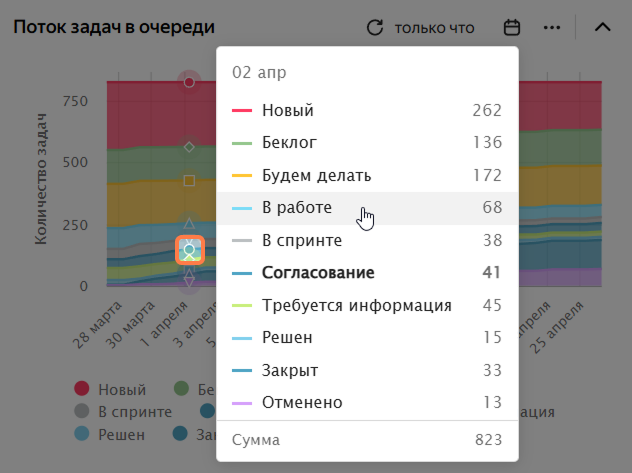Select the В работе row in the tooltip
Screen dimensions: 632x473
coord(367,208)
